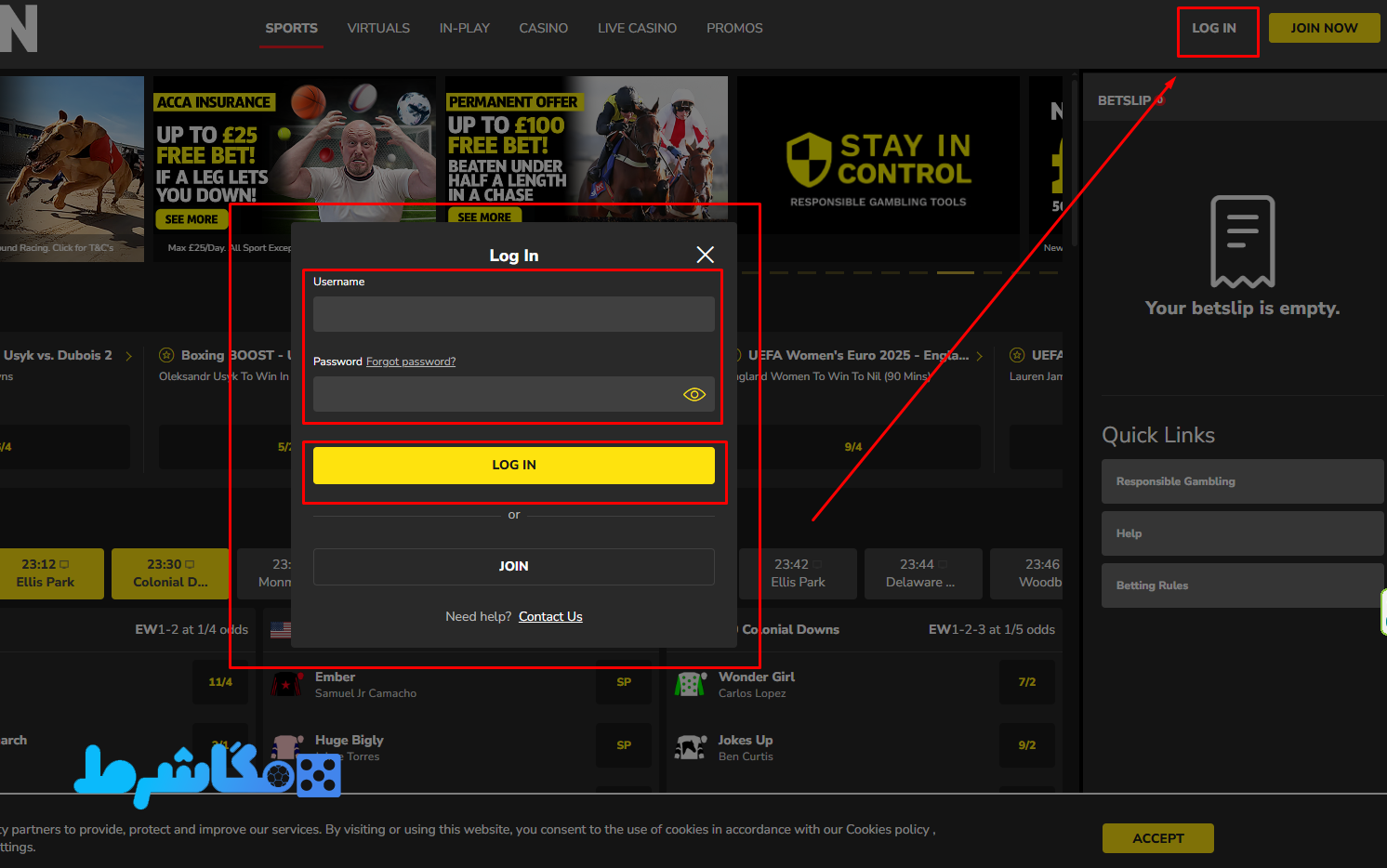This screenshot has width=1387, height=868.
Task: Click the Wonder Girl jockey silk icon
Action: (690, 684)
